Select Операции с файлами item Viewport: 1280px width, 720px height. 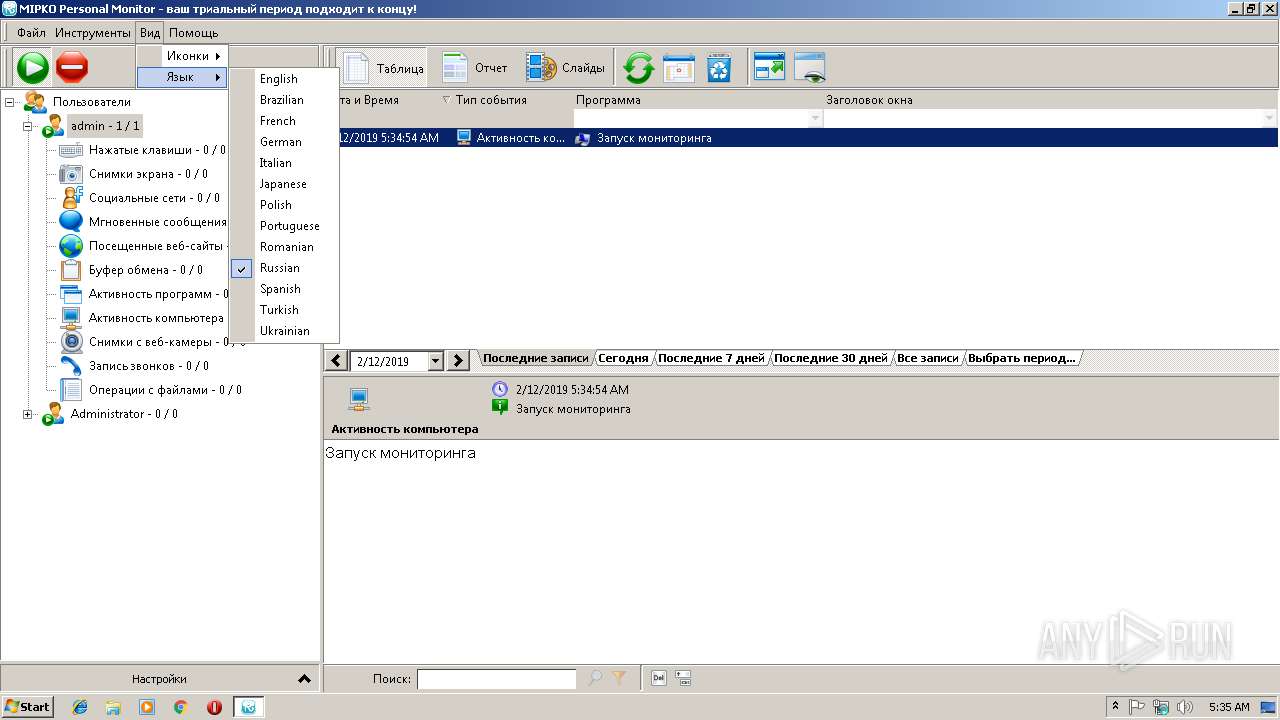click(x=165, y=390)
